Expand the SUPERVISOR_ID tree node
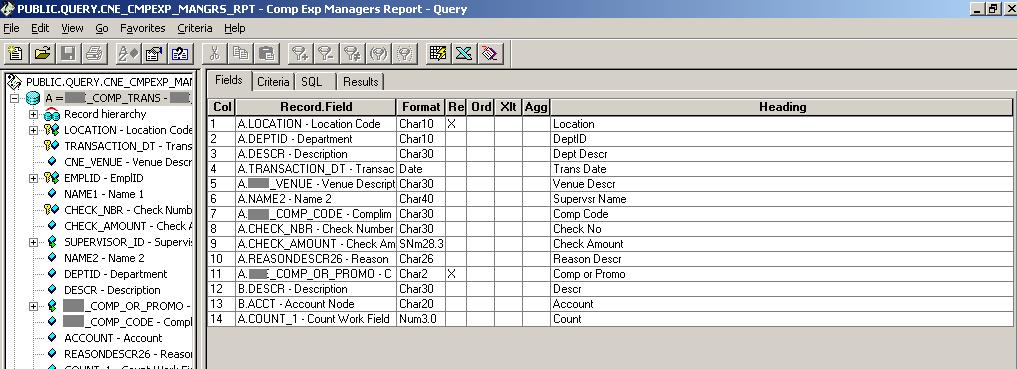This screenshot has width=1017, height=369. click(x=33, y=242)
